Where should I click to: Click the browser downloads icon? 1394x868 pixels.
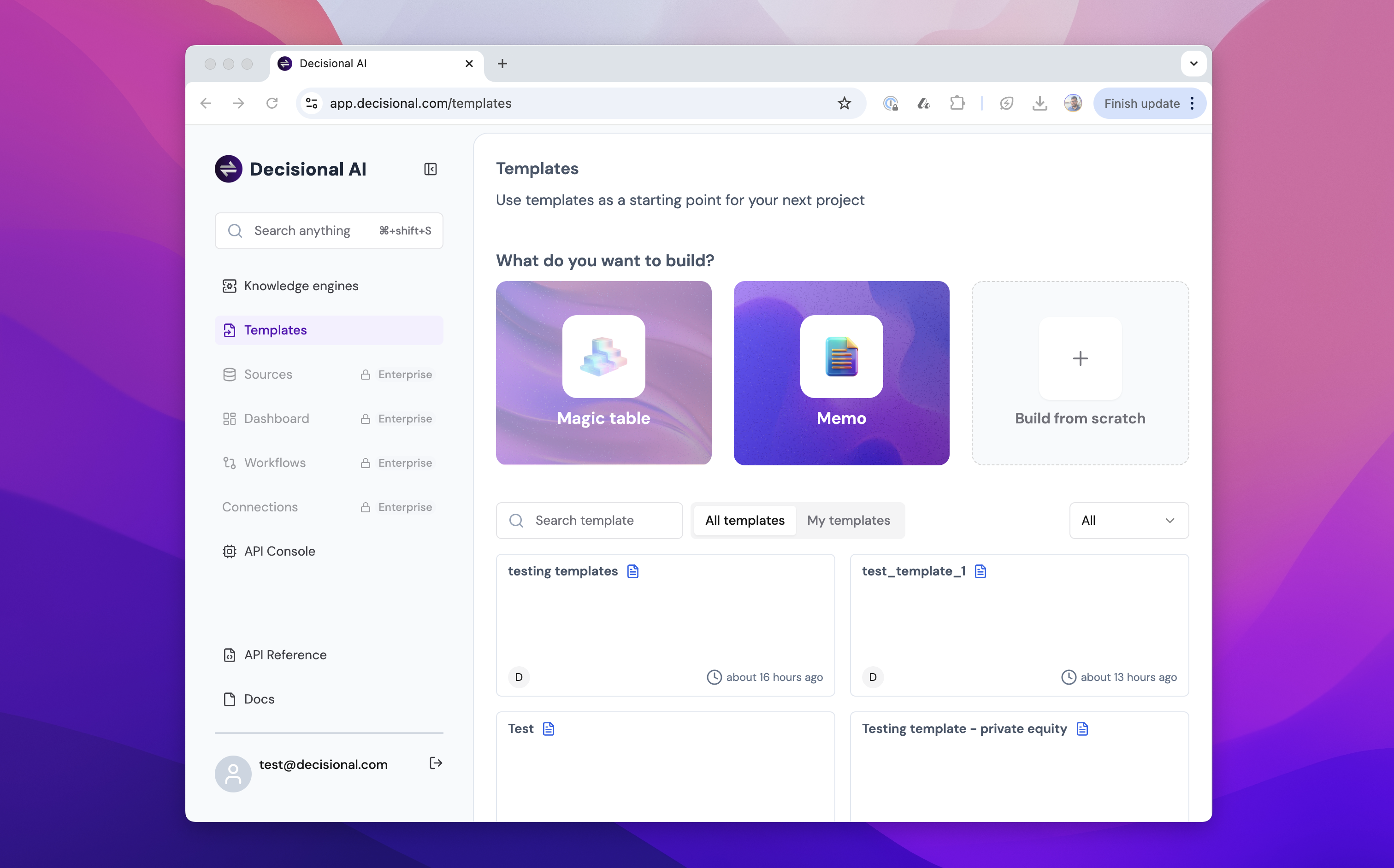pyautogui.click(x=1039, y=103)
